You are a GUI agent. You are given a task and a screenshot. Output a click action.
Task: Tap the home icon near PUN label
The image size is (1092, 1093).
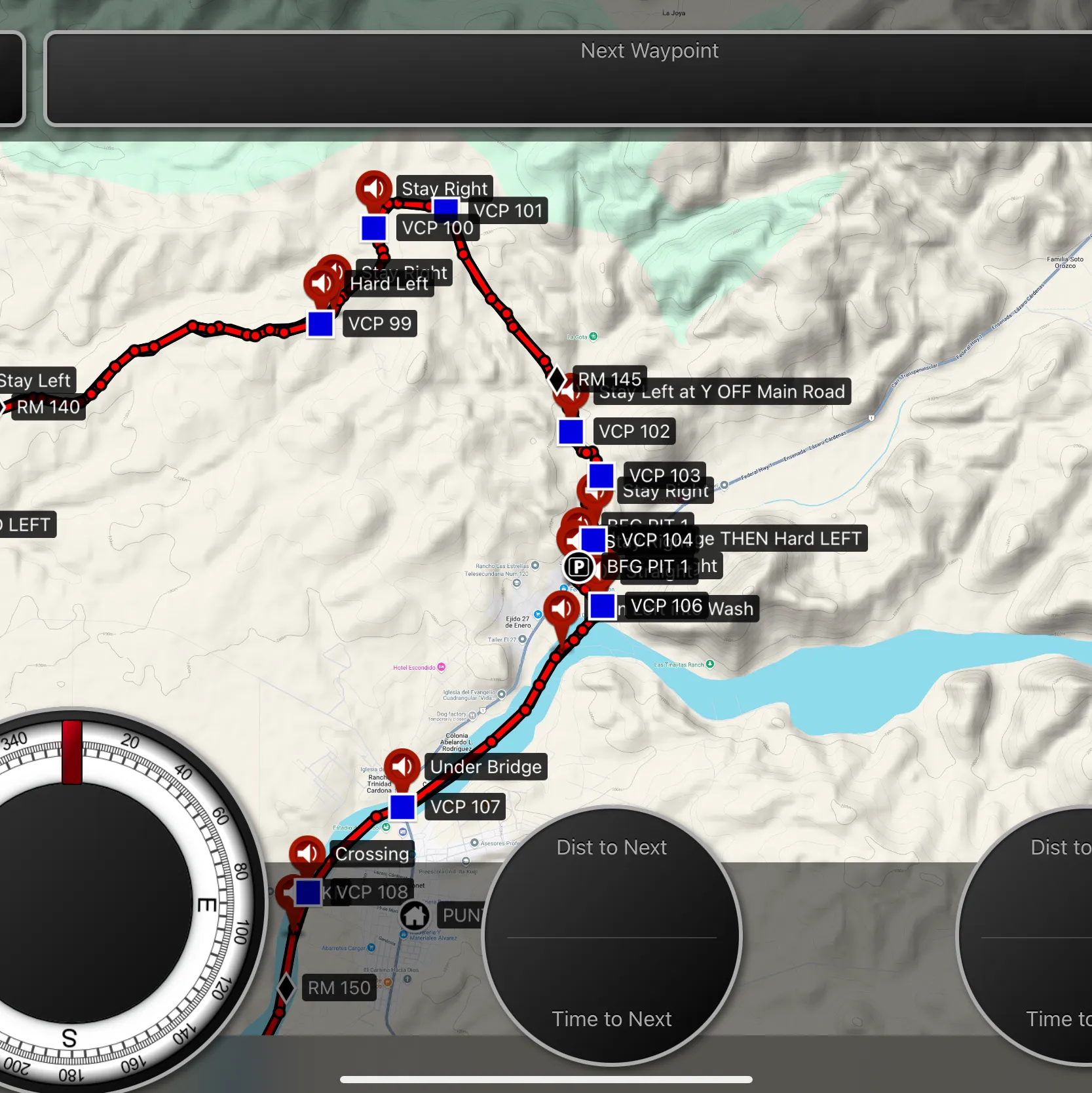point(415,915)
